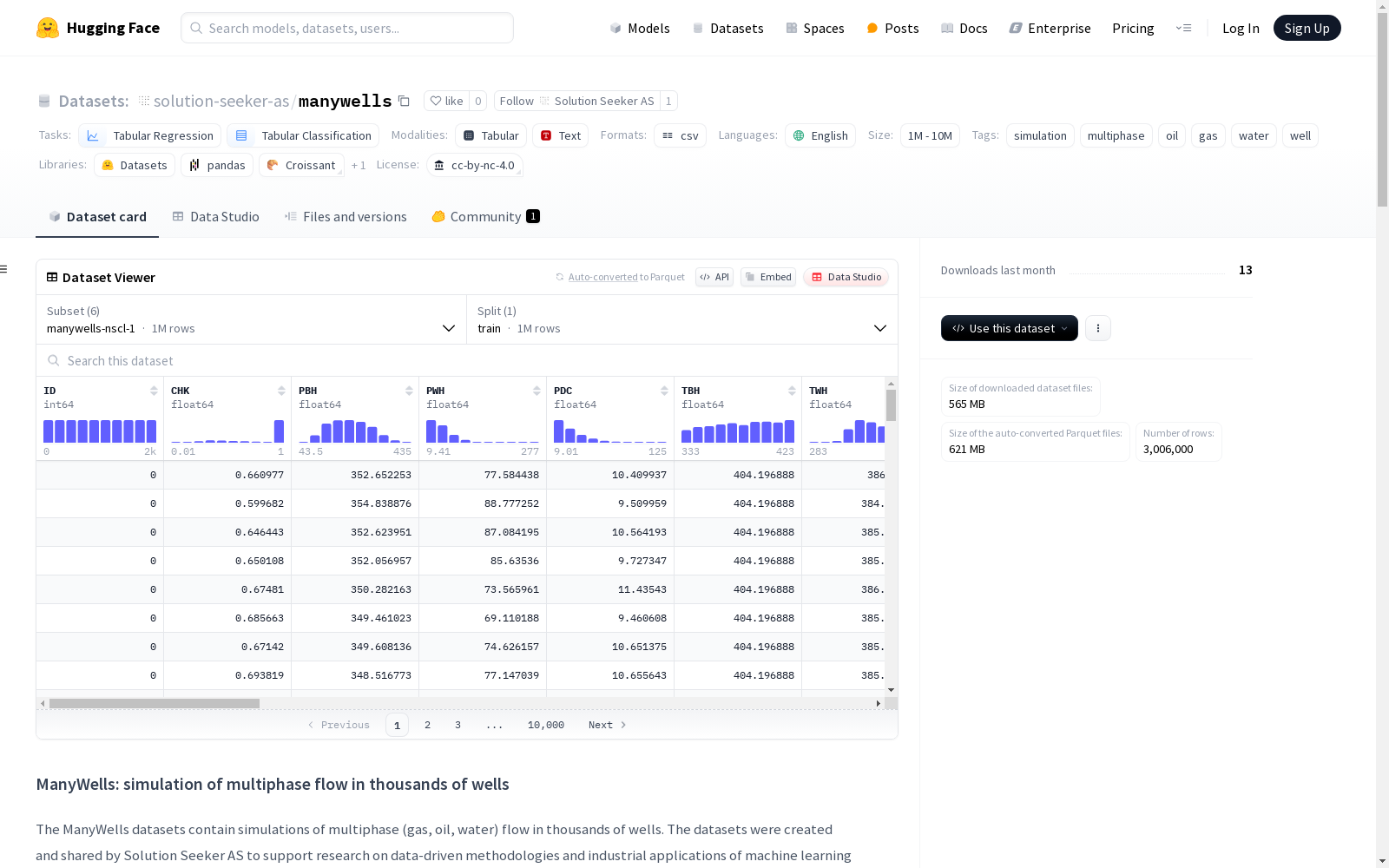
Task: Open the Community tab
Action: pos(485,217)
